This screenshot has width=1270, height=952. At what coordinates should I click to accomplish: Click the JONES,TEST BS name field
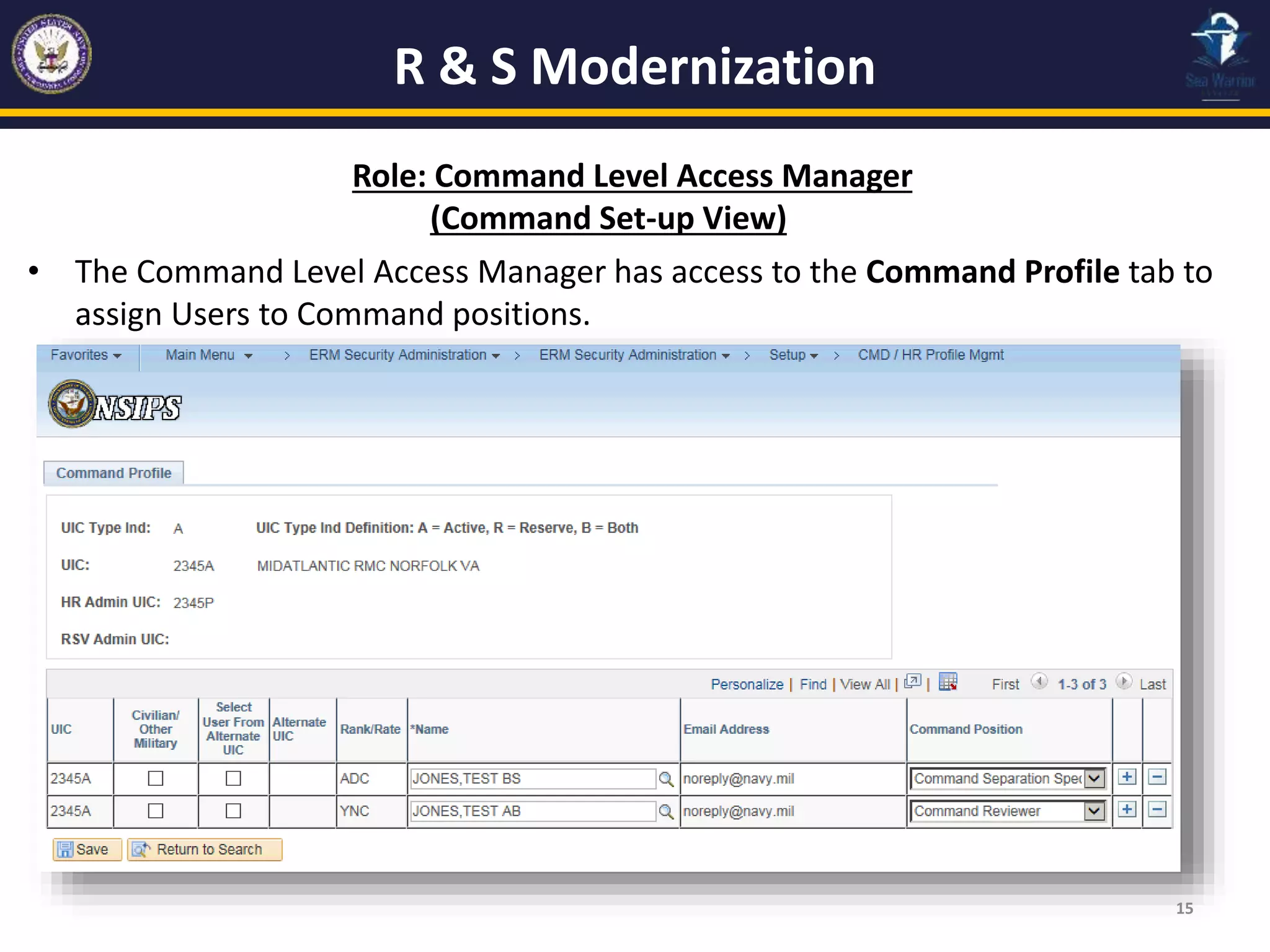pos(532,779)
